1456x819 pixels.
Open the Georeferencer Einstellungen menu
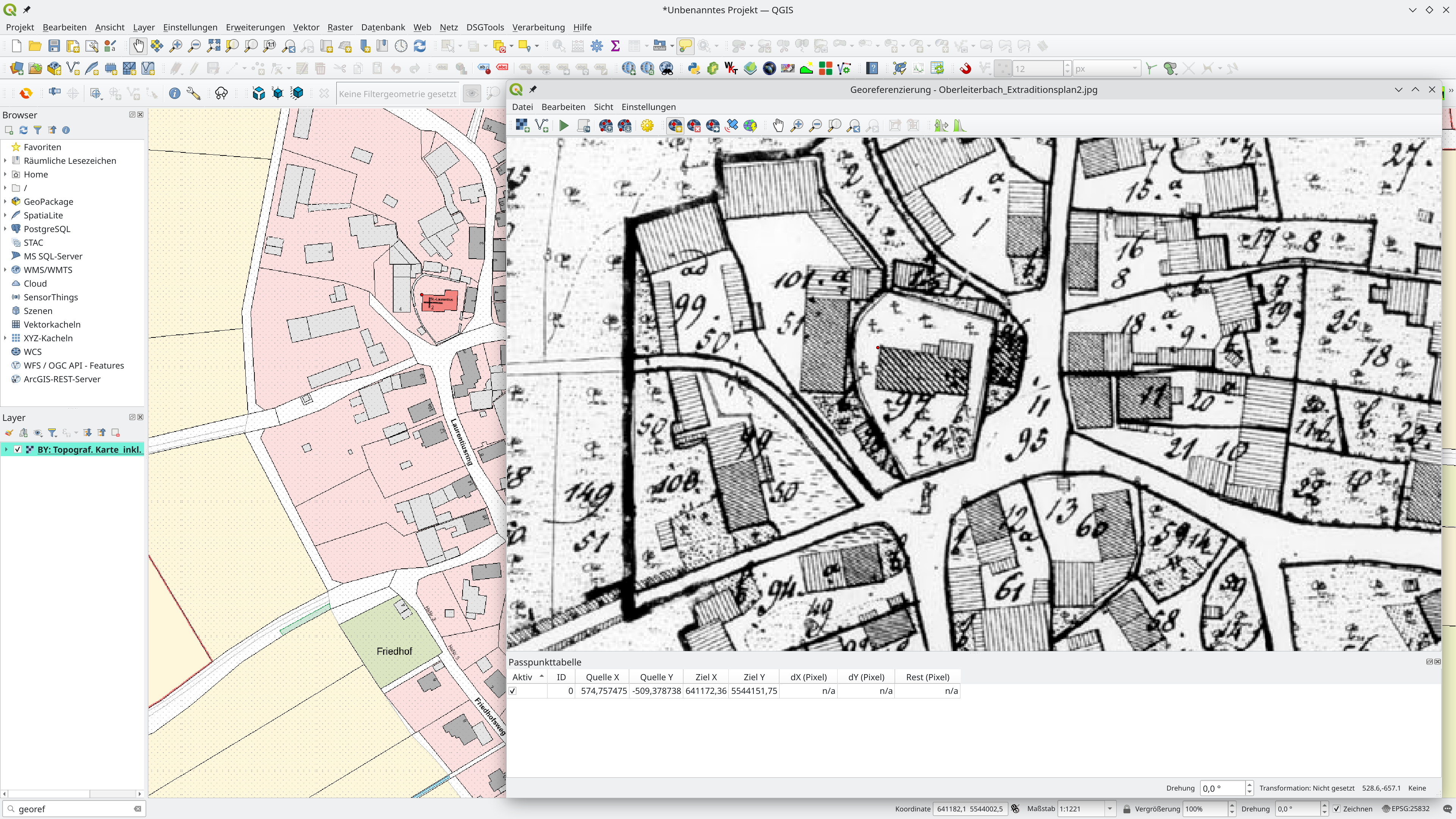coord(648,107)
